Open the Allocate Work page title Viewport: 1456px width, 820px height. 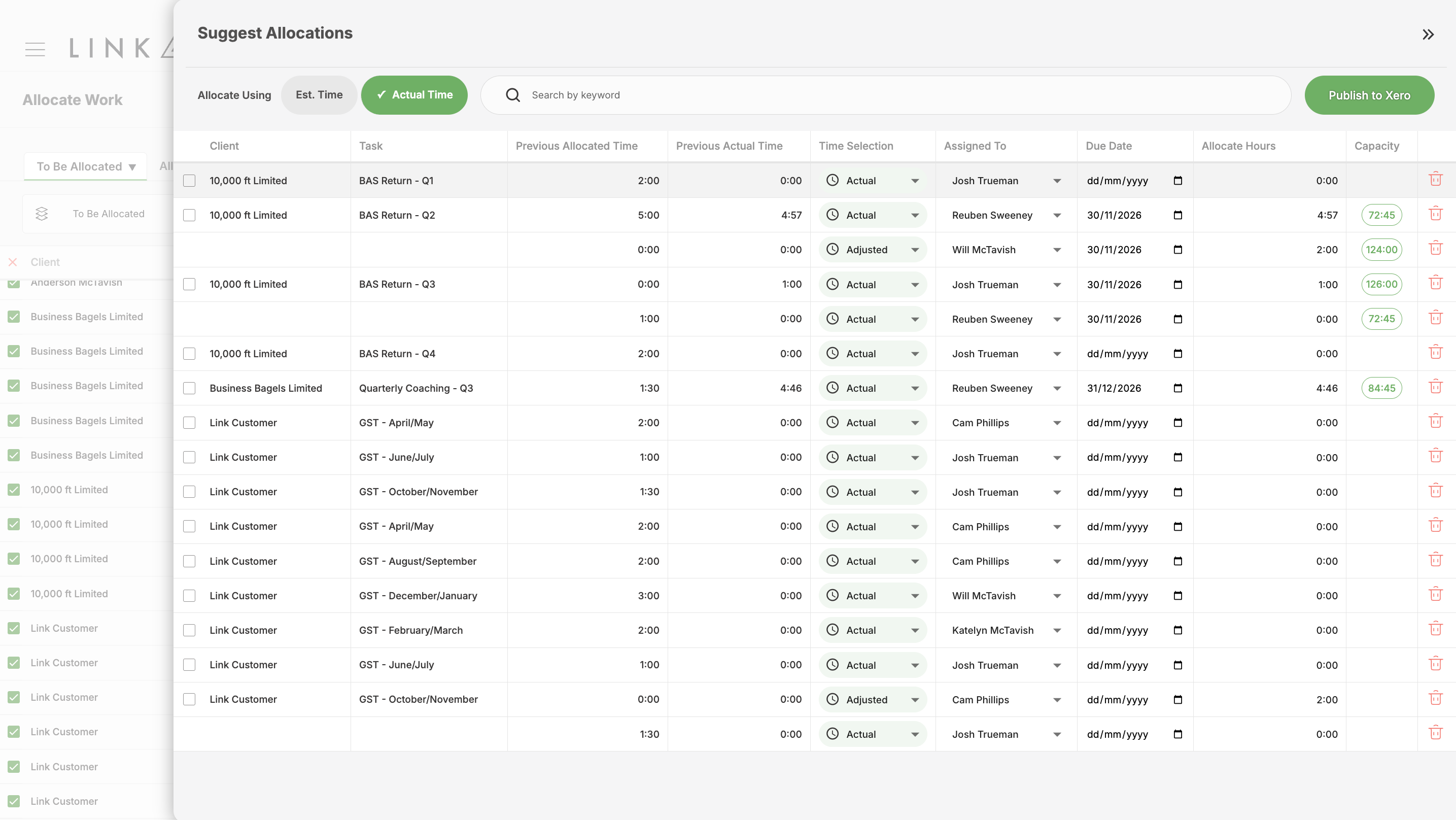tap(73, 100)
